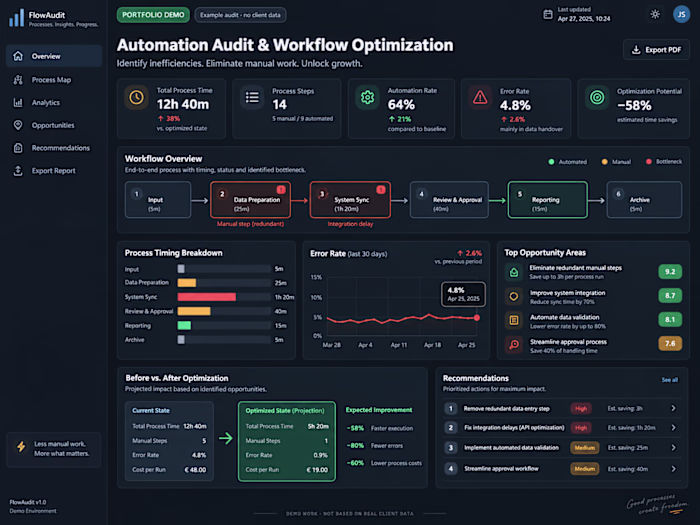Click the 8.7 opportunity score badge

click(x=670, y=296)
